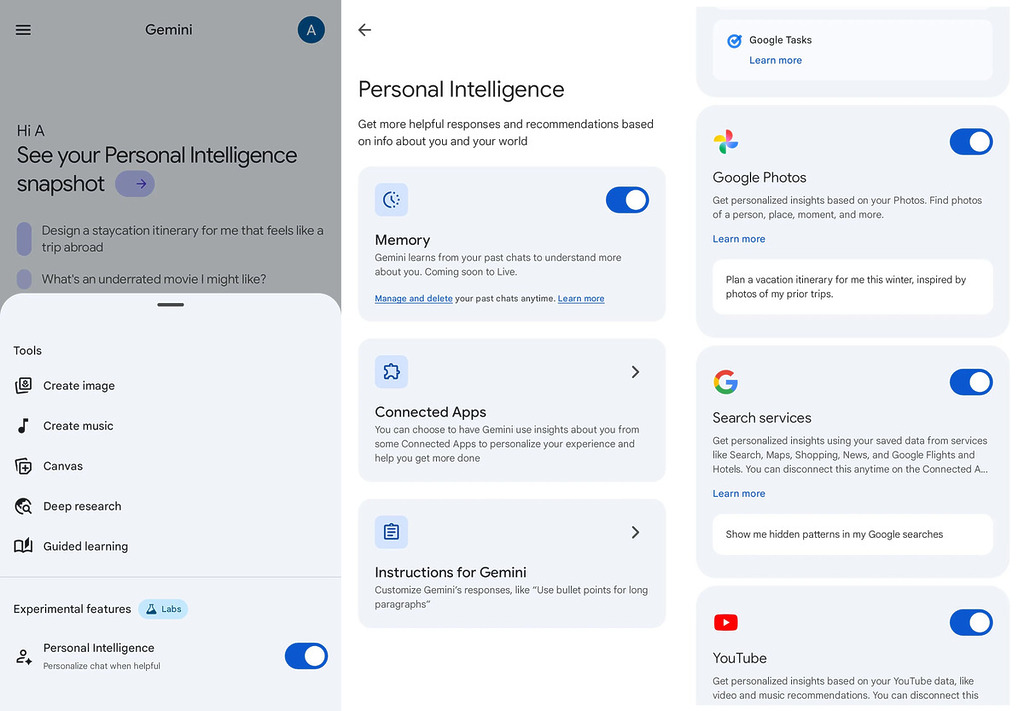Click the Deep research icon
The width and height of the screenshot is (1024, 711).
click(24, 506)
